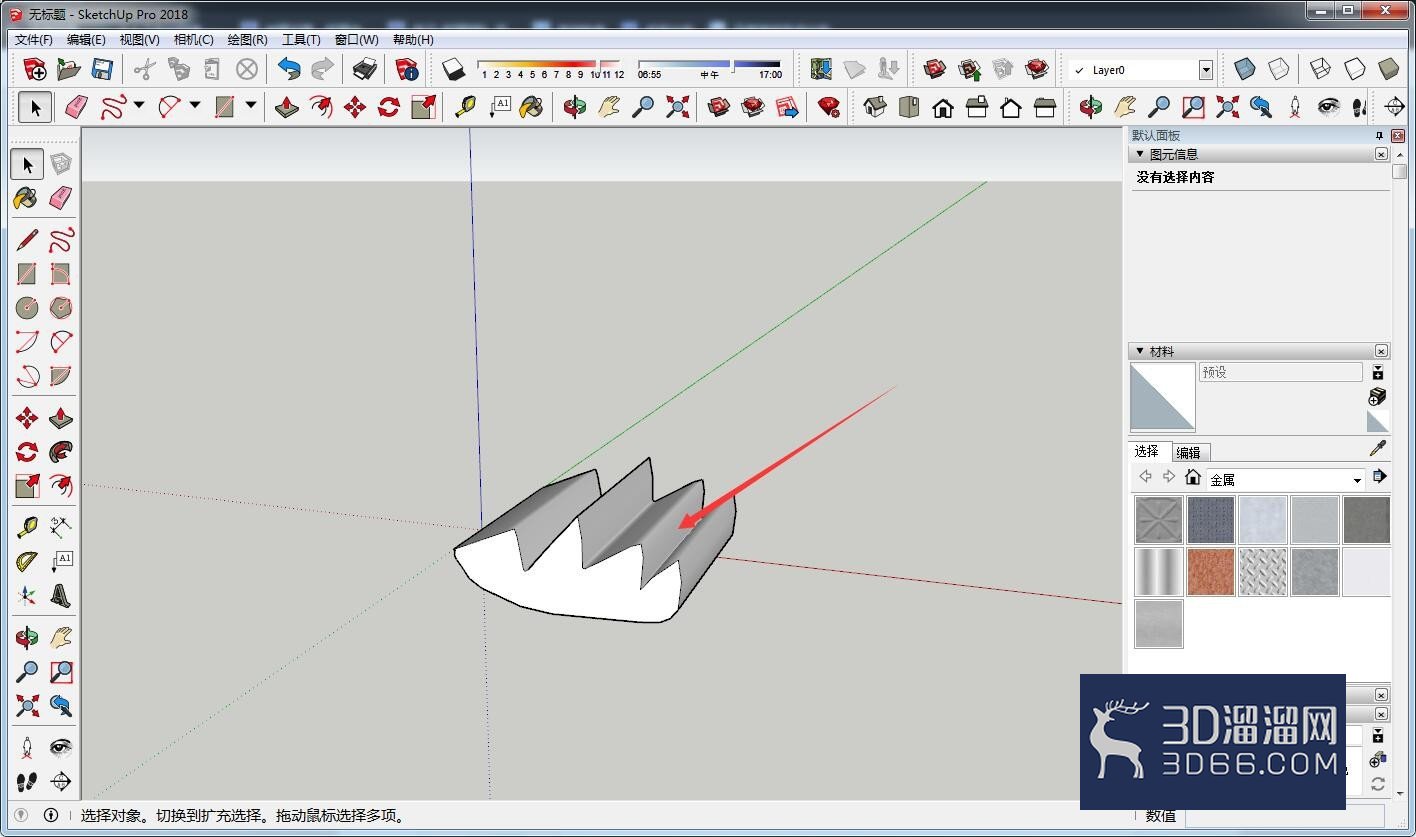Select the Axes tool
The width and height of the screenshot is (1416, 837).
27,596
